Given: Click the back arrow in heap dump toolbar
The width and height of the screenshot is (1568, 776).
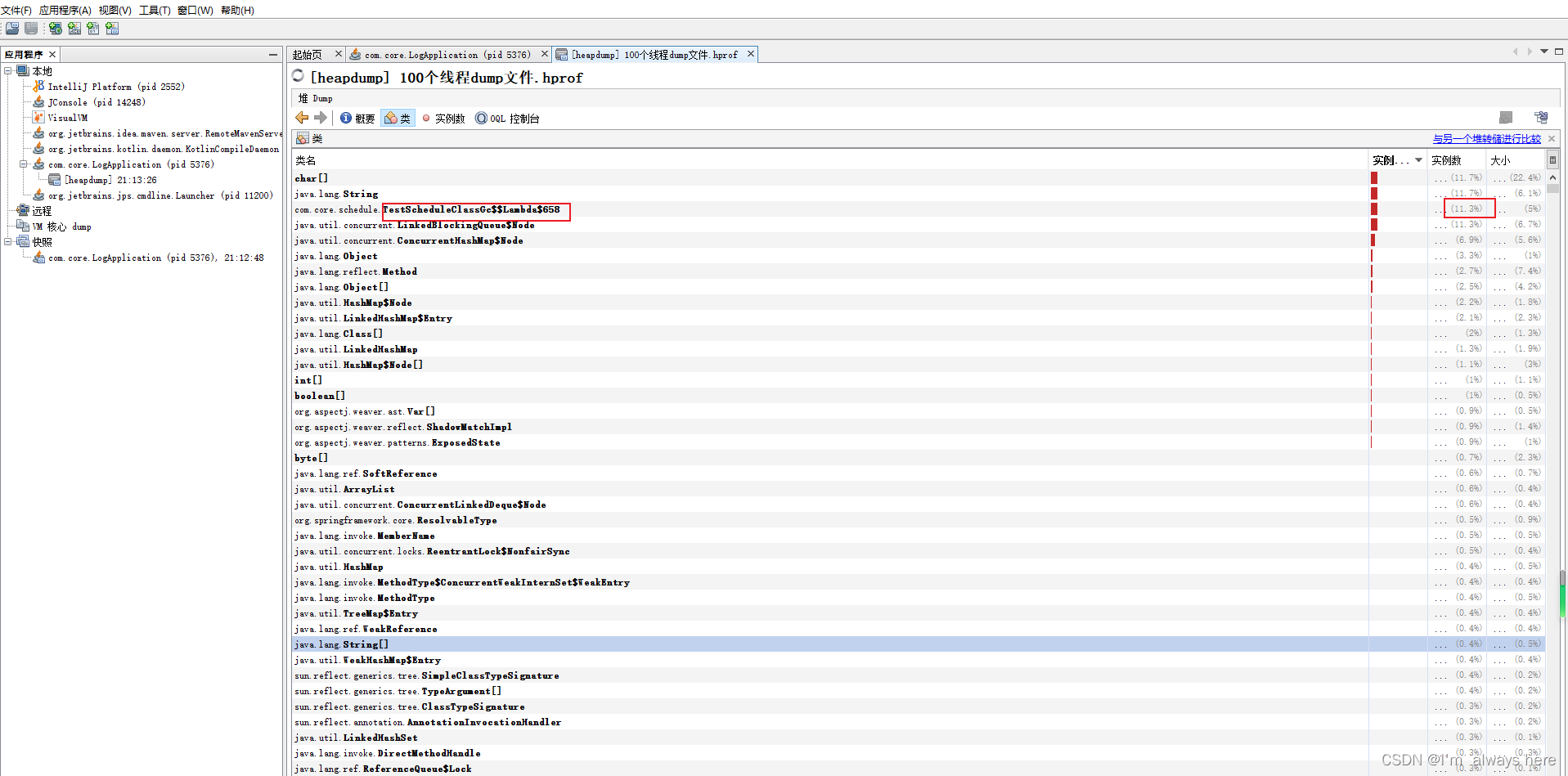Looking at the screenshot, I should pos(302,118).
